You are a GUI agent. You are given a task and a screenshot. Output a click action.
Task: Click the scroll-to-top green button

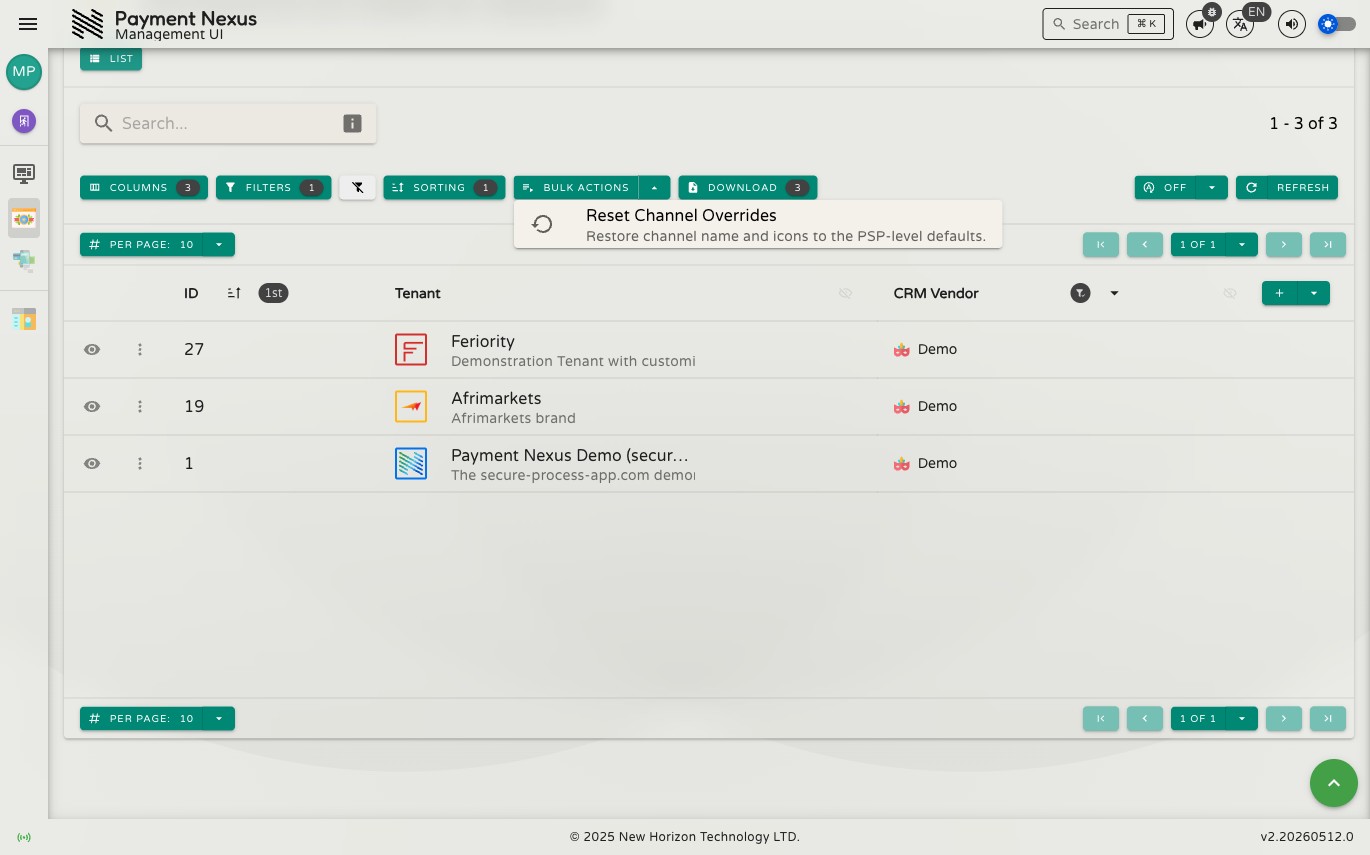click(x=1333, y=783)
